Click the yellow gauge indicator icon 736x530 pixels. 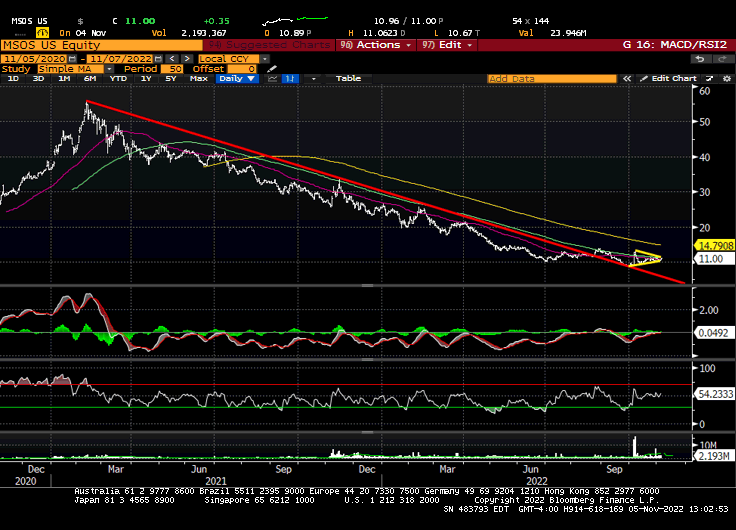click(x=42, y=33)
